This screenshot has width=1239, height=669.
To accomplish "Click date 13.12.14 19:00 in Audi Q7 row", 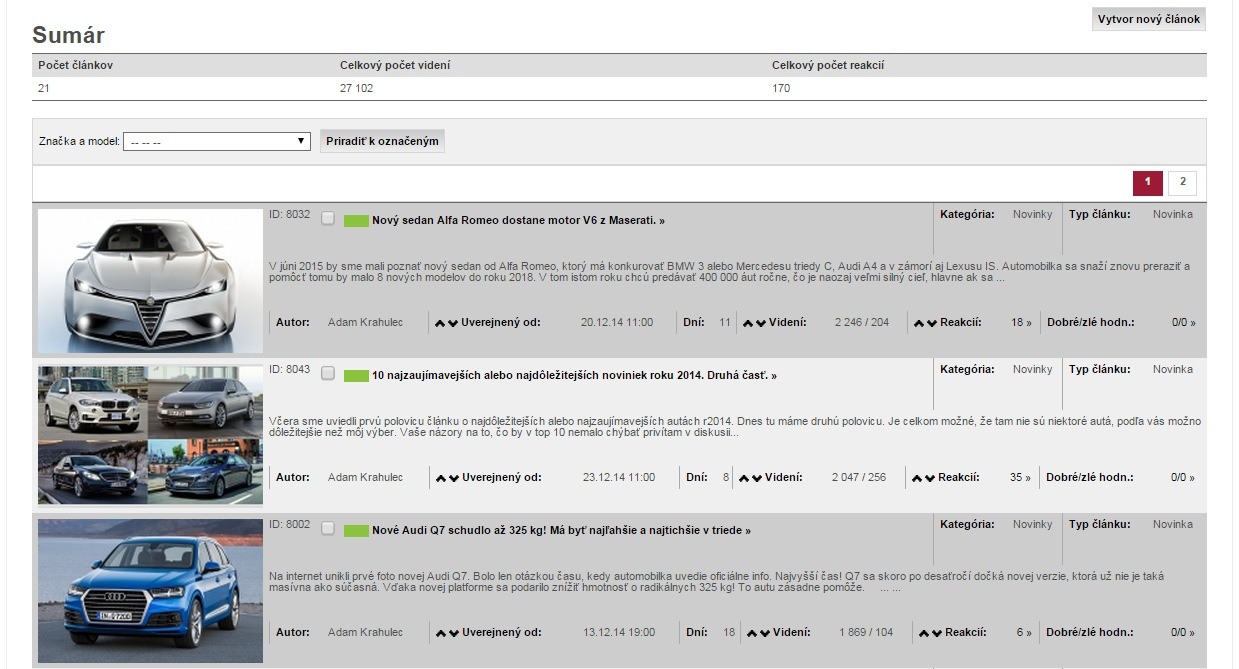I will 619,633.
